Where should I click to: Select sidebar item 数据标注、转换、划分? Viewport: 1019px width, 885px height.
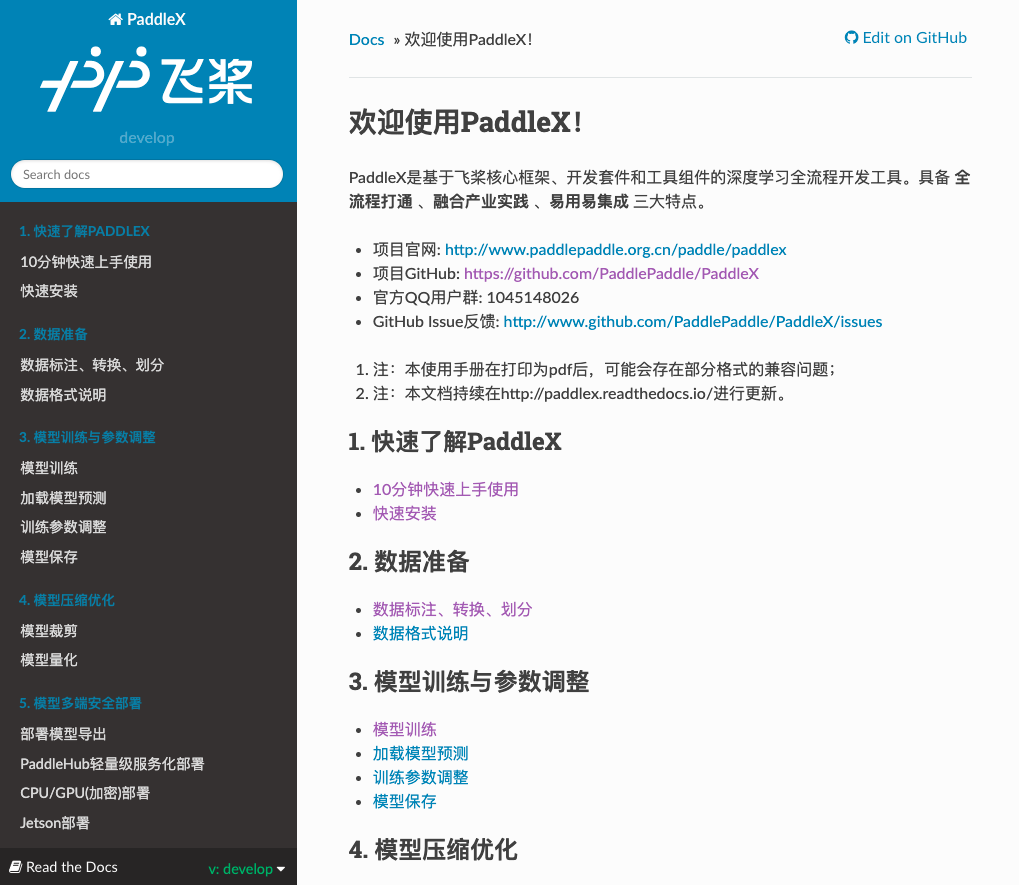pyautogui.click(x=92, y=365)
